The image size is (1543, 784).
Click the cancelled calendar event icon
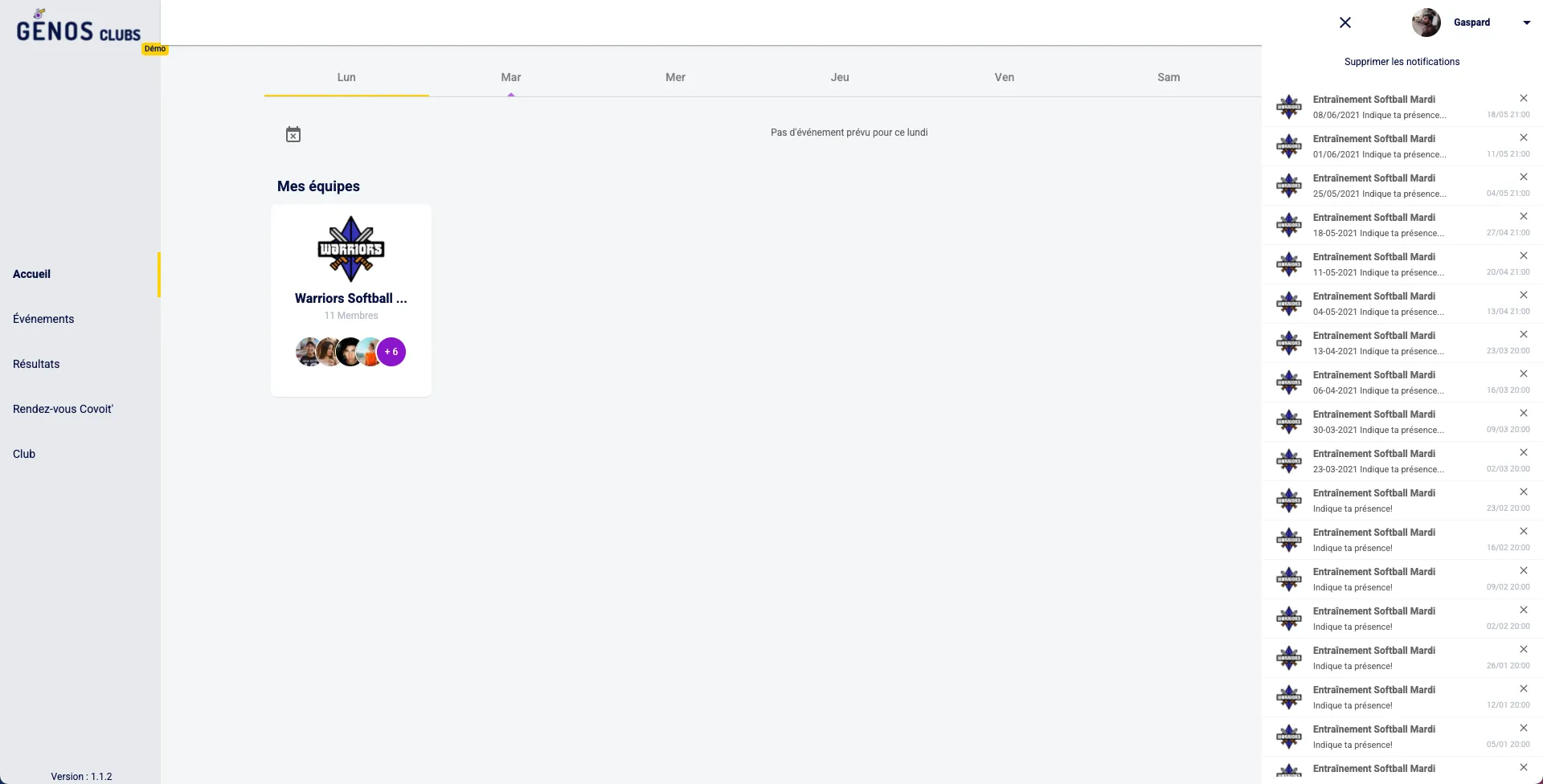[x=293, y=134]
